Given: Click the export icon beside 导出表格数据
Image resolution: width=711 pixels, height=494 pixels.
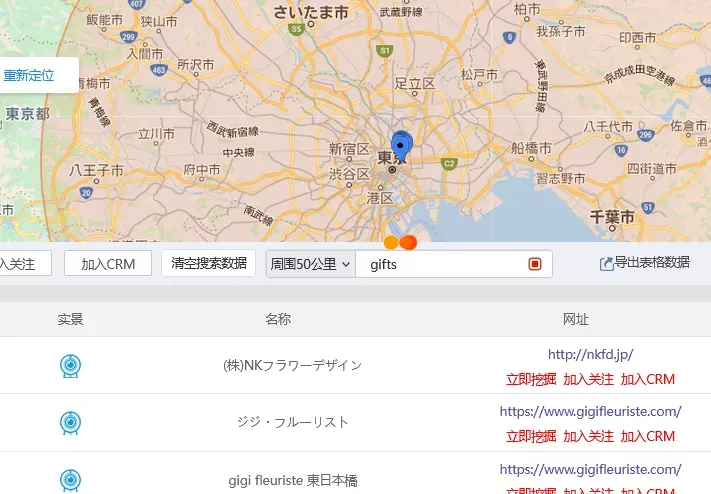Looking at the screenshot, I should (606, 264).
